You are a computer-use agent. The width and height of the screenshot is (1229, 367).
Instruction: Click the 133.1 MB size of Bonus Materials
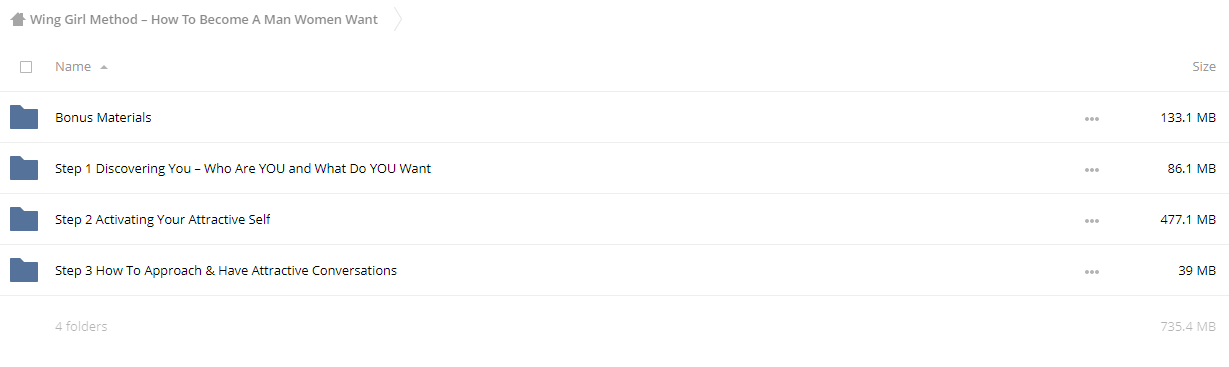pyautogui.click(x=1188, y=117)
